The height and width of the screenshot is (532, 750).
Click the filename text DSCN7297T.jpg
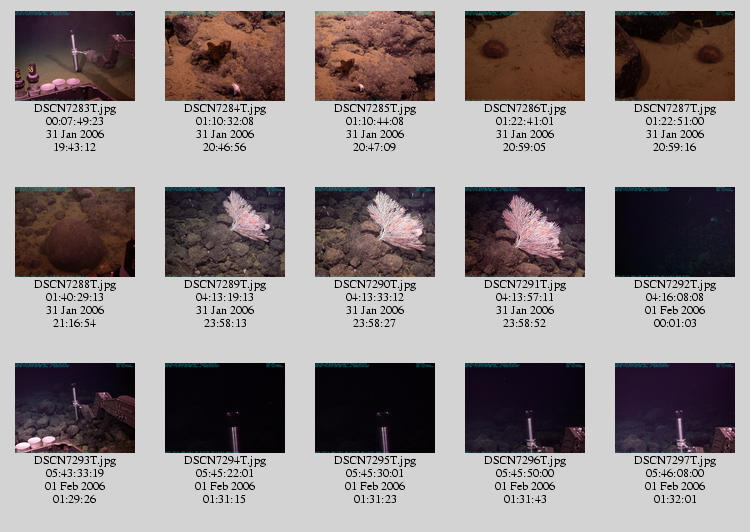click(675, 461)
